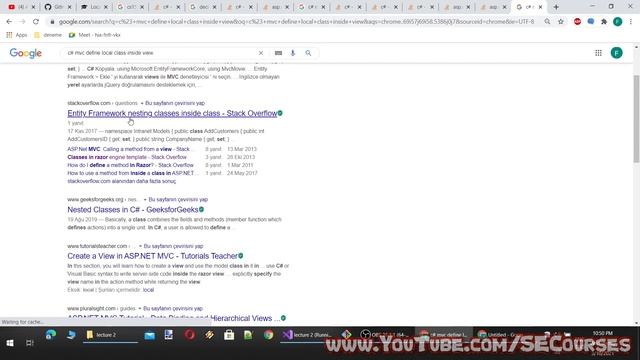Screen dimensions: 640x360
Task: Open the deneme bookmarks folder
Action: tap(48, 35)
